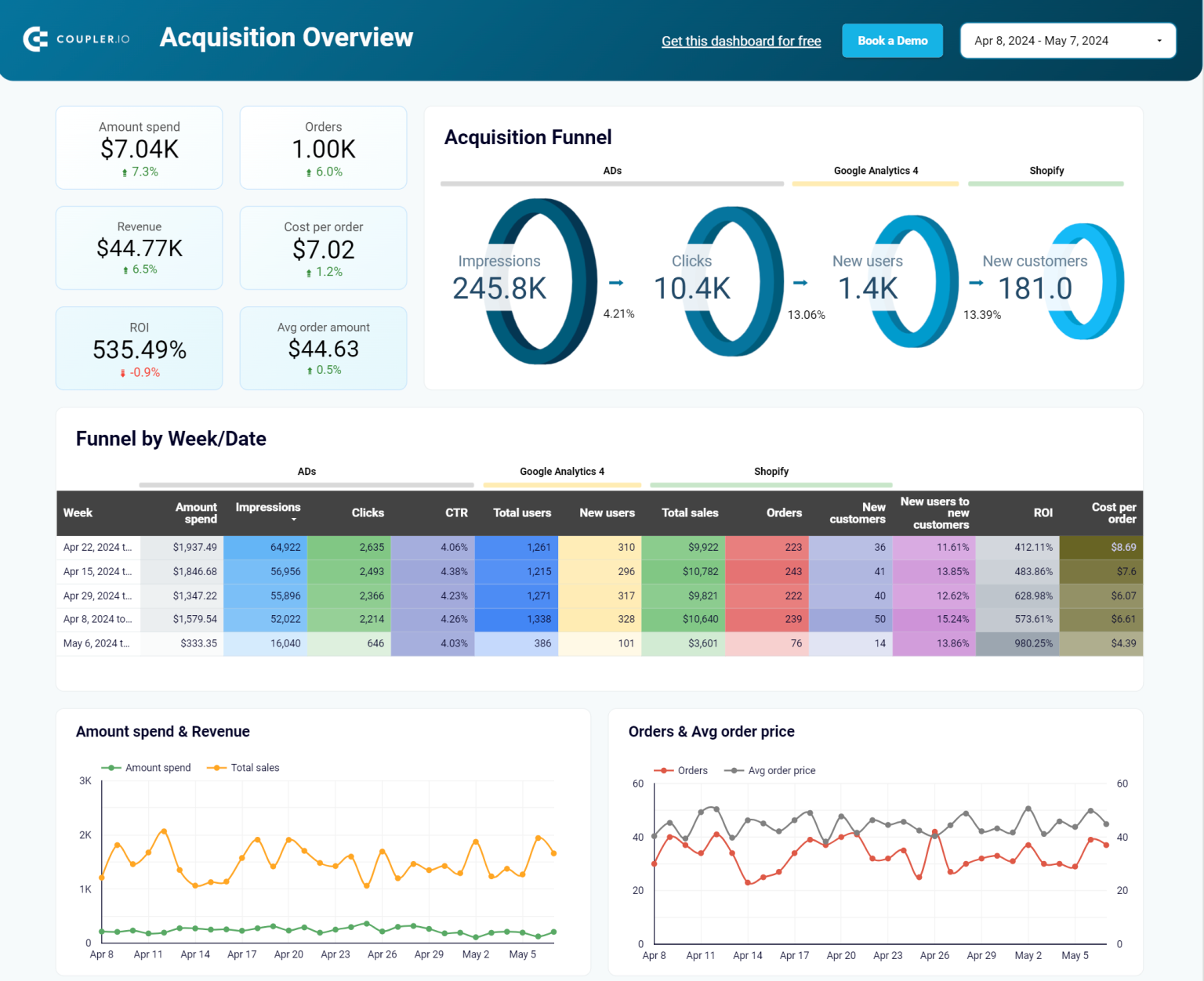The height and width of the screenshot is (981, 1204).
Task: Click the green Shopify progress bar
Action: [1046, 183]
